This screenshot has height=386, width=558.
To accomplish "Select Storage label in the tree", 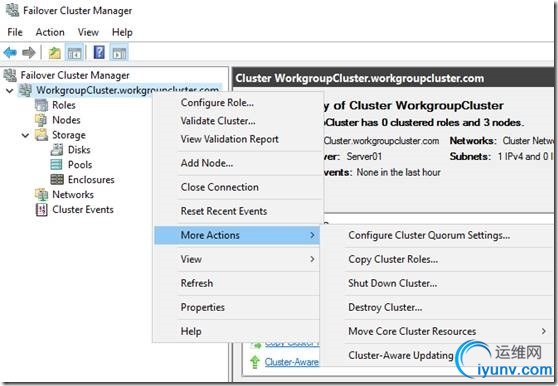I will point(69,135).
